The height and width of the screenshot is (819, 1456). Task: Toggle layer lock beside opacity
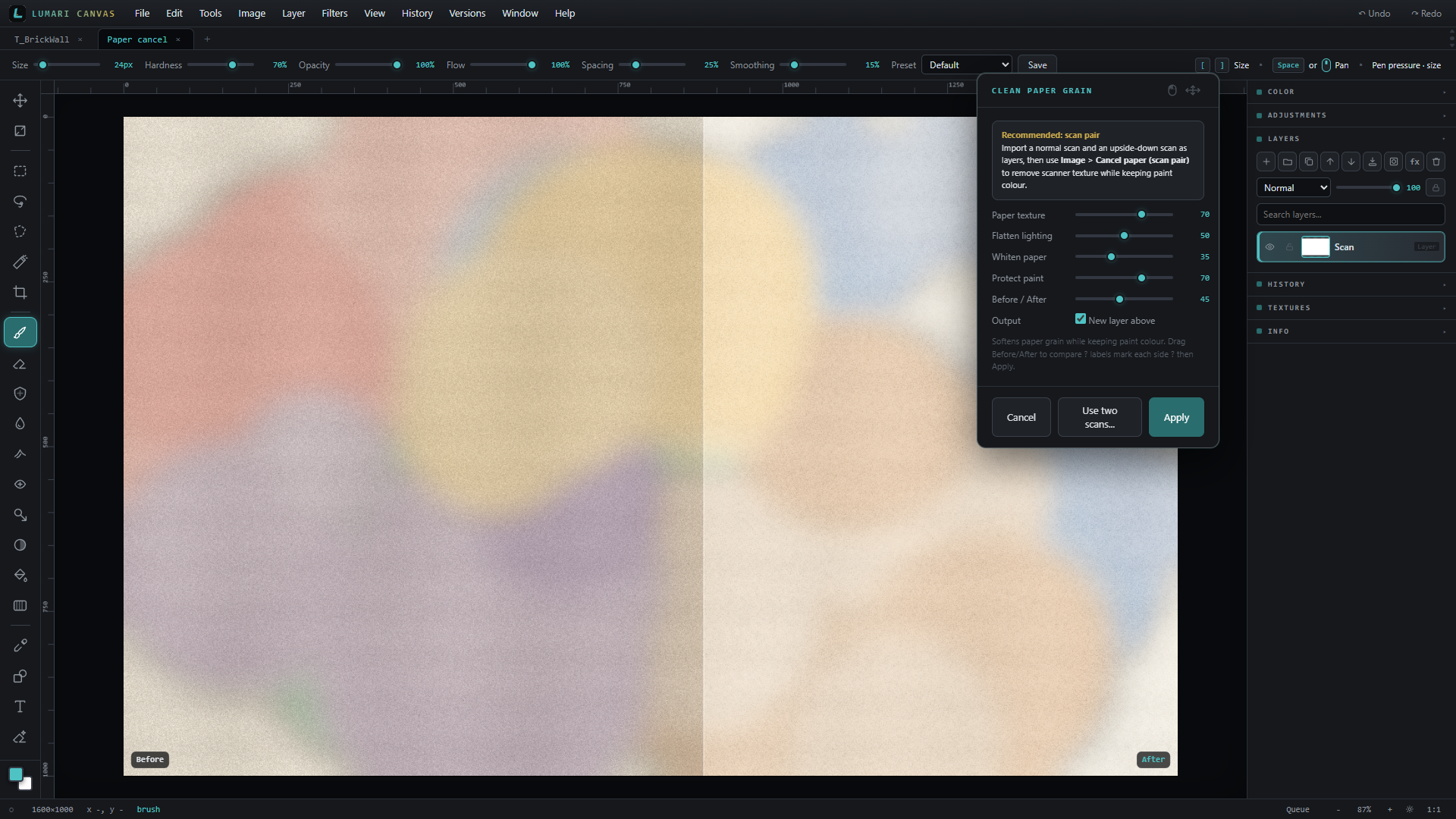click(x=1436, y=188)
